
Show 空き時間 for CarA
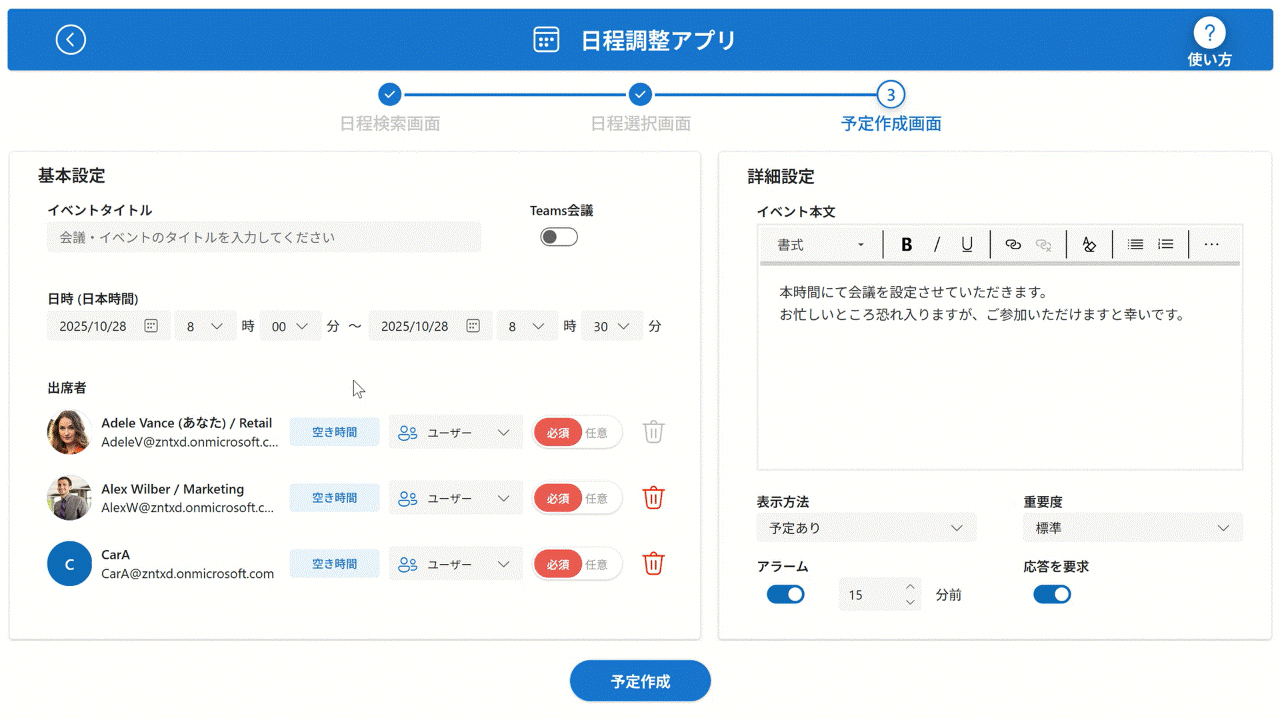pyautogui.click(x=334, y=564)
